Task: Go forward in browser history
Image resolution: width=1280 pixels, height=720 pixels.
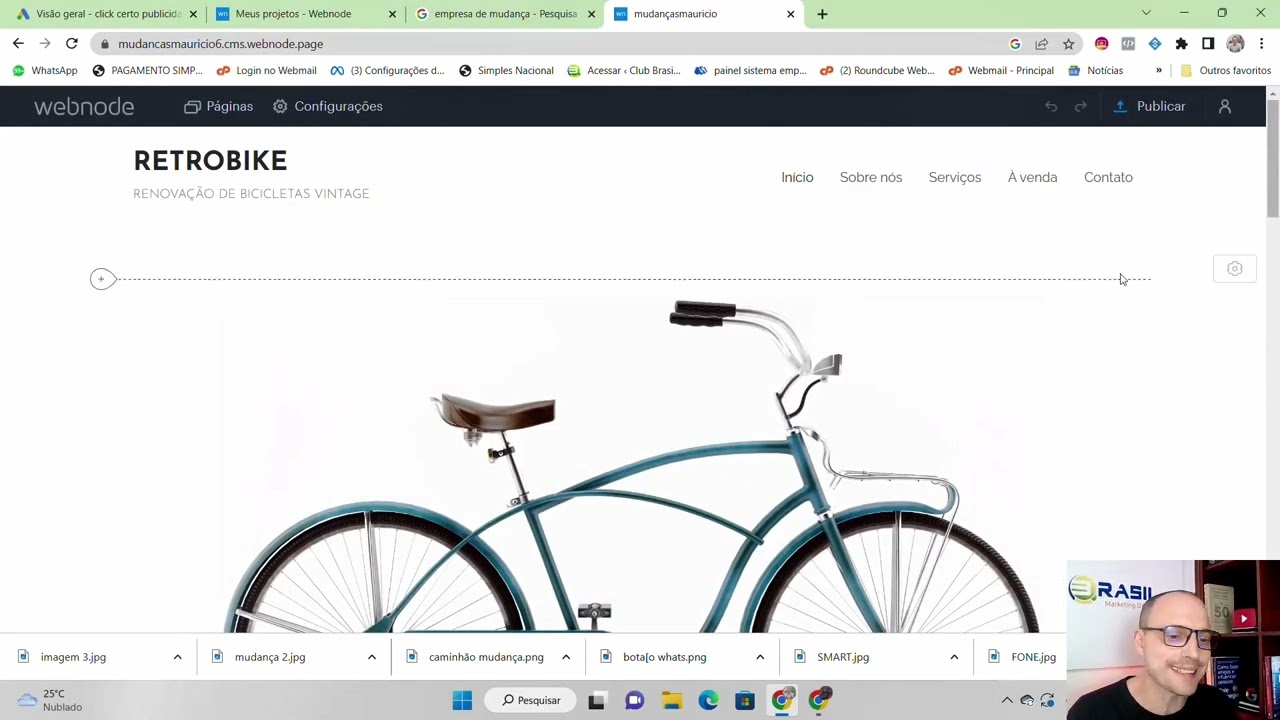Action: click(x=45, y=44)
